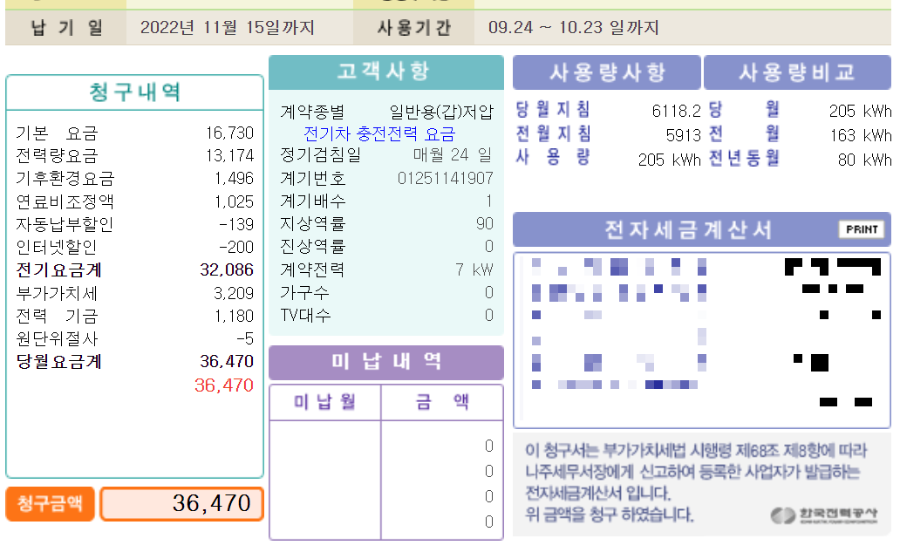This screenshot has width=900, height=545.
Task: Click the red 36,470 amount
Action: click(224, 385)
